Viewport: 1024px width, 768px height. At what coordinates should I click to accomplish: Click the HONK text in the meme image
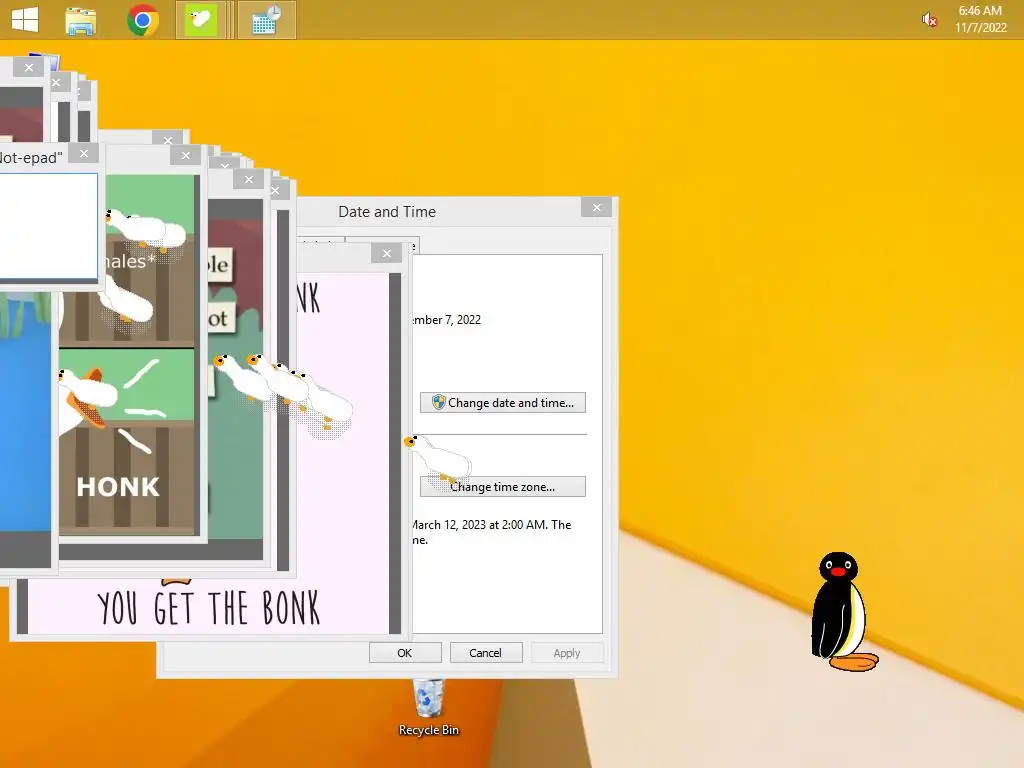118,487
